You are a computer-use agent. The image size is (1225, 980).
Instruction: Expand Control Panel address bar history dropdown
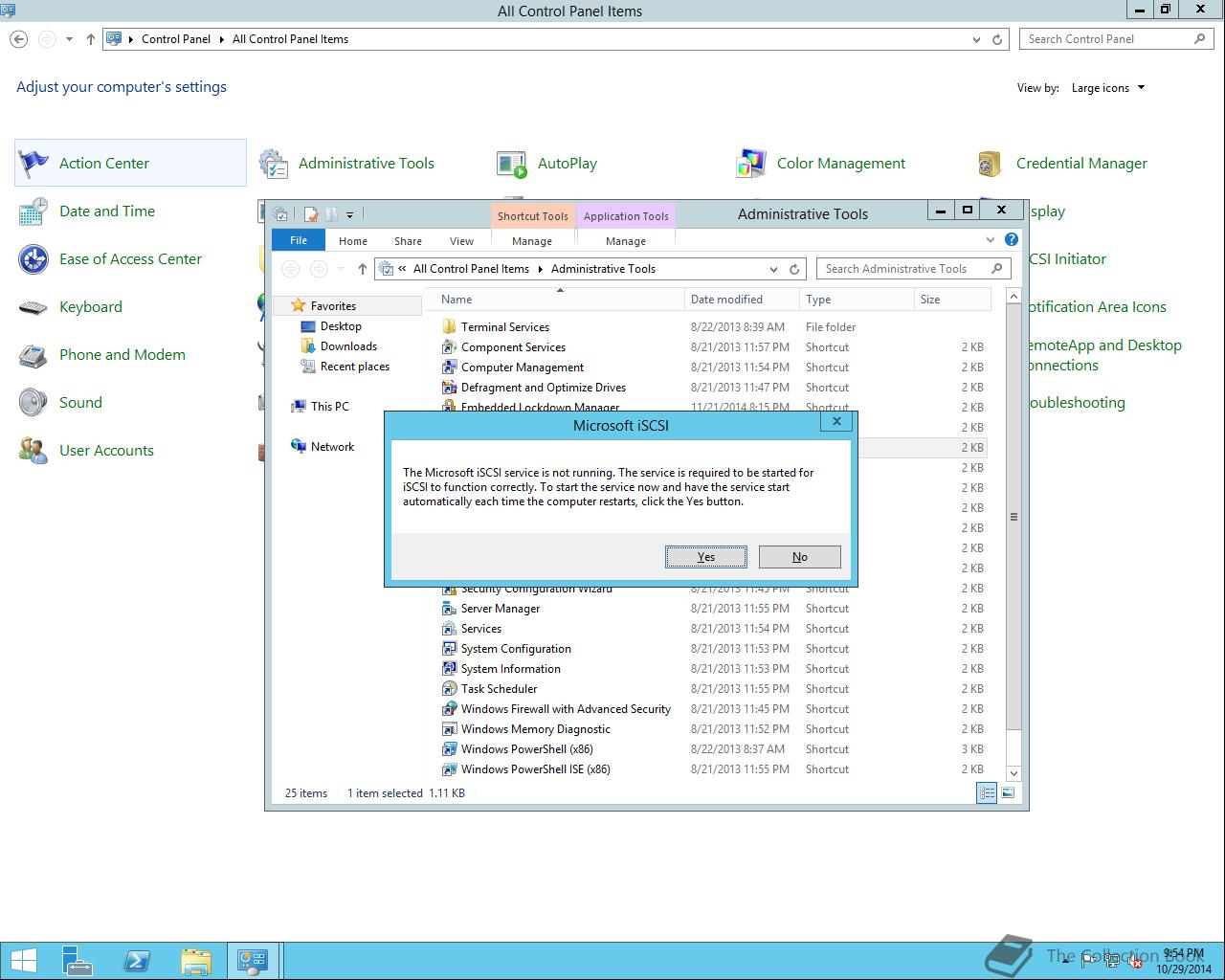click(x=976, y=39)
